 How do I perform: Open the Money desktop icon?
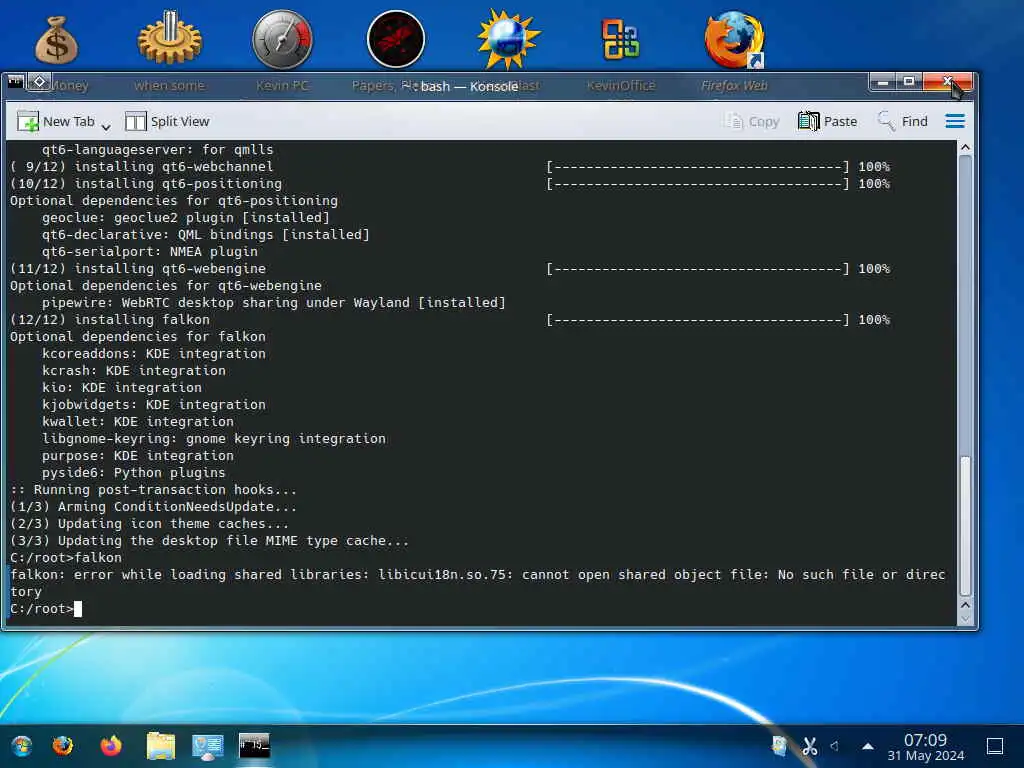pos(57,40)
